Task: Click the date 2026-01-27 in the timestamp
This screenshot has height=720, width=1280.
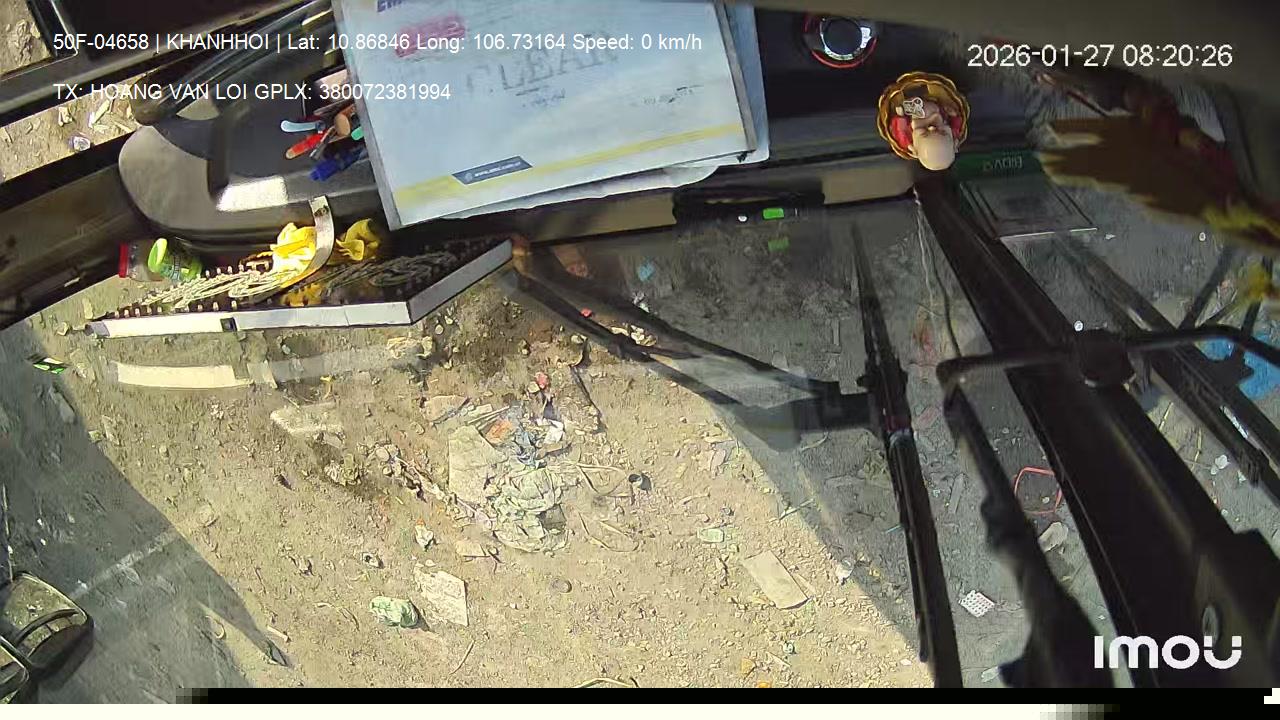Action: [x=1040, y=56]
